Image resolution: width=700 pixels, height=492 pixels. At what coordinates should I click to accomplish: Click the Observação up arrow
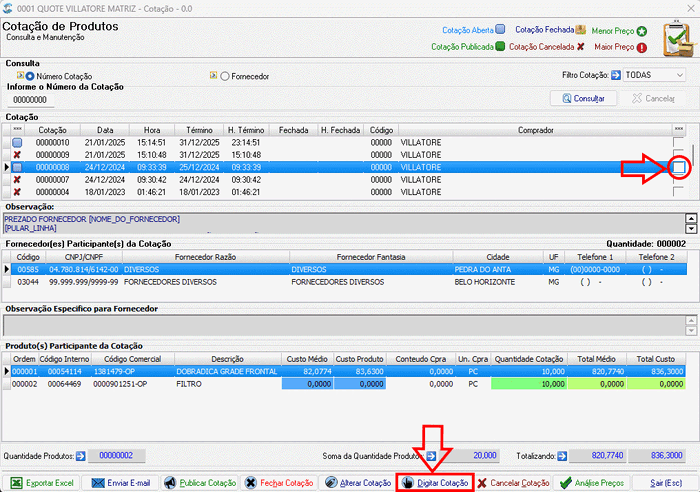tap(691, 219)
